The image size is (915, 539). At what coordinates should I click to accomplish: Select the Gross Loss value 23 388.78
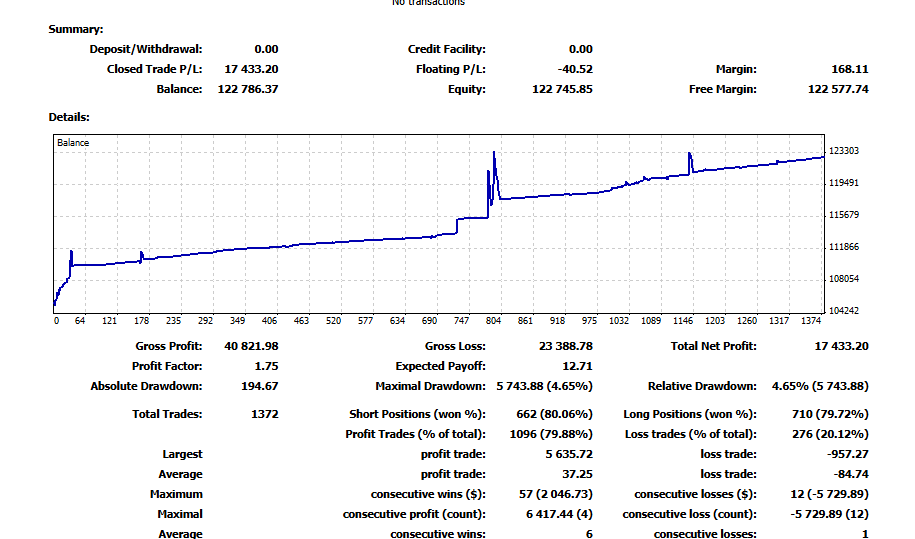coord(565,346)
